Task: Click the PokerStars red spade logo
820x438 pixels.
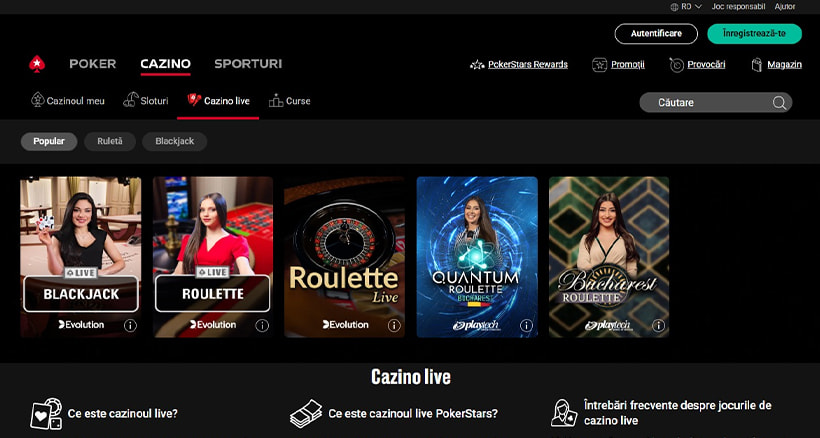Action: [37, 64]
